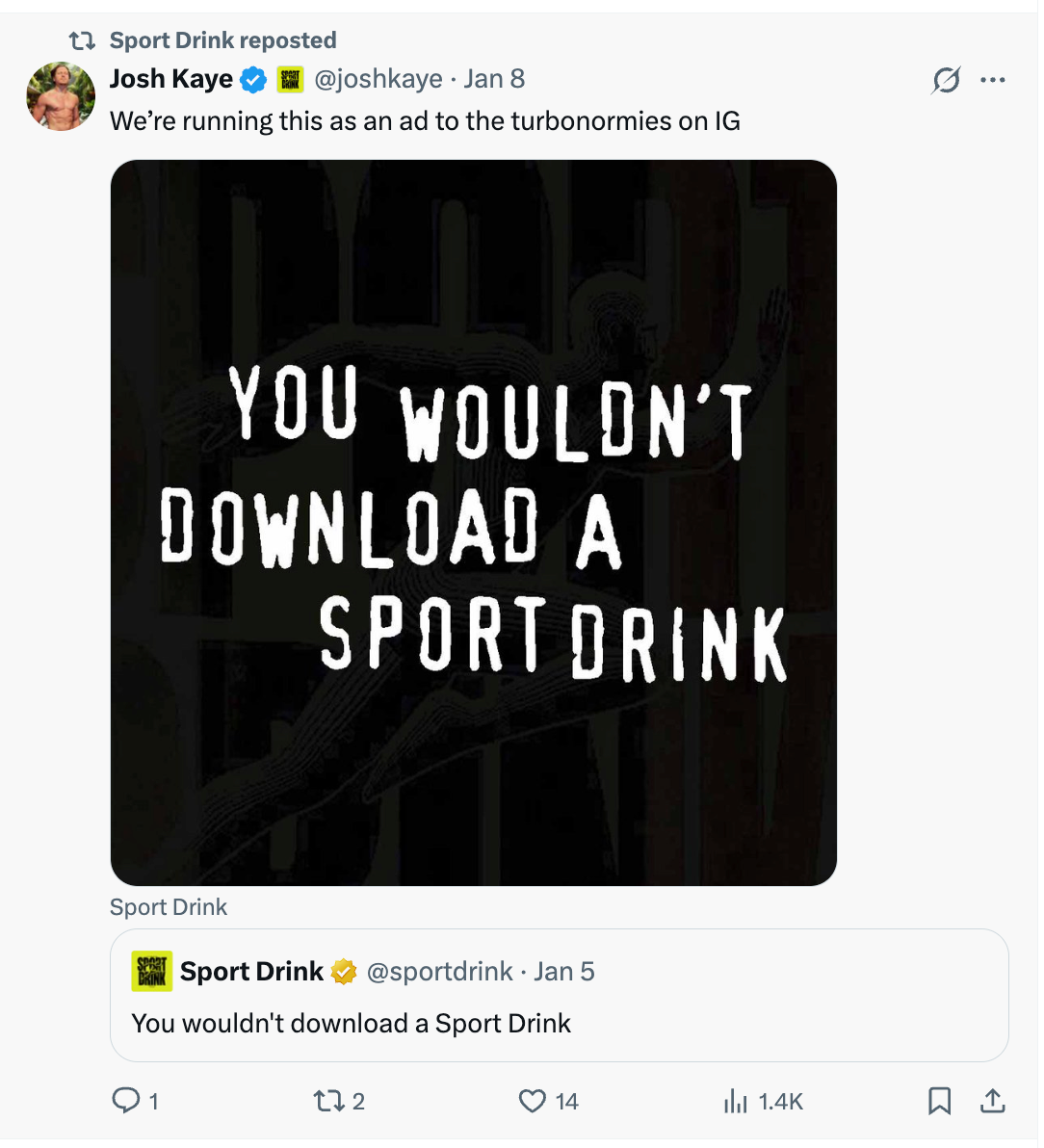Click the gold verified badge in quoted tweet
The height and width of the screenshot is (1148, 1044).
tap(344, 972)
